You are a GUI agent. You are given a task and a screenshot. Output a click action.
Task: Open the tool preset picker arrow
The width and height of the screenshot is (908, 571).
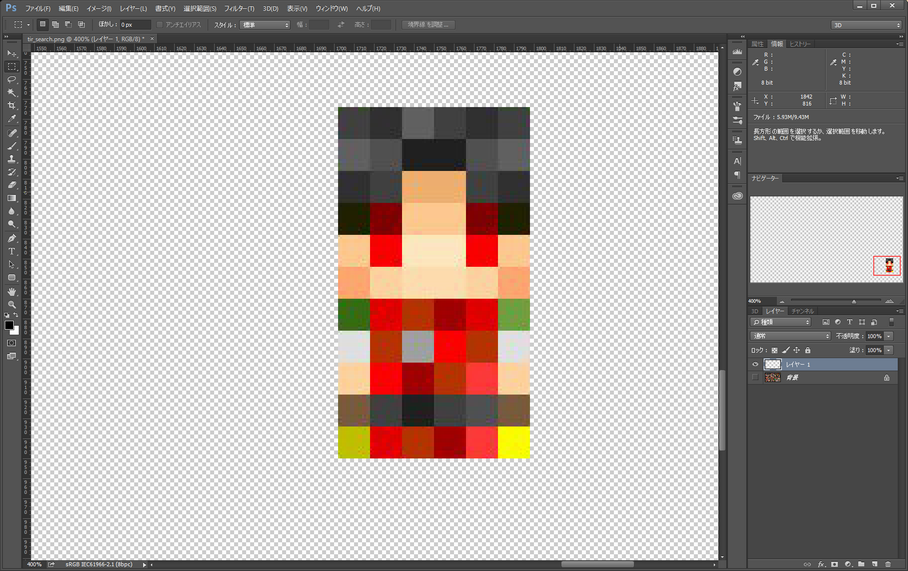click(x=28, y=25)
